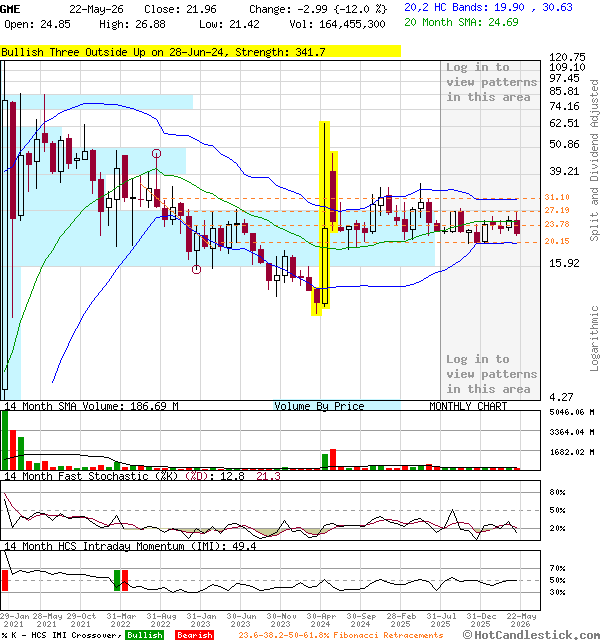600x640 pixels.
Task: Click the lower 'Log in to view patterns' notice
Action: tap(491, 374)
